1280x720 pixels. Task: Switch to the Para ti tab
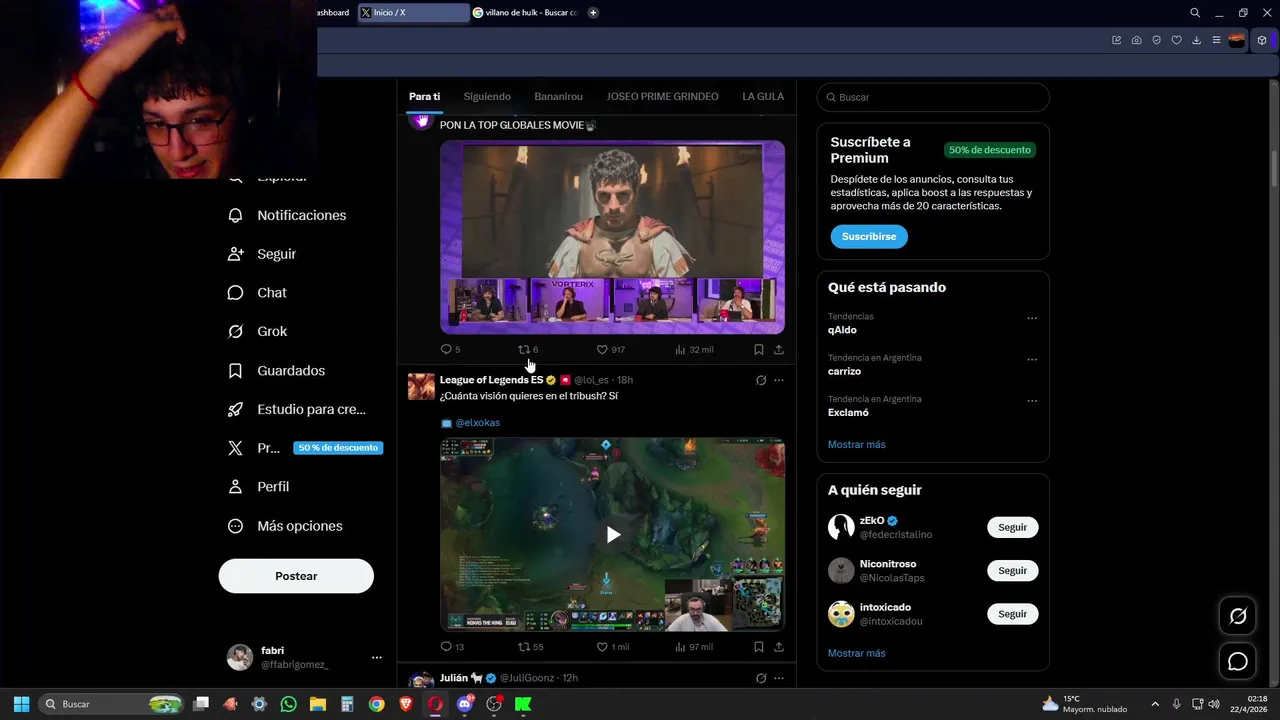pyautogui.click(x=424, y=97)
